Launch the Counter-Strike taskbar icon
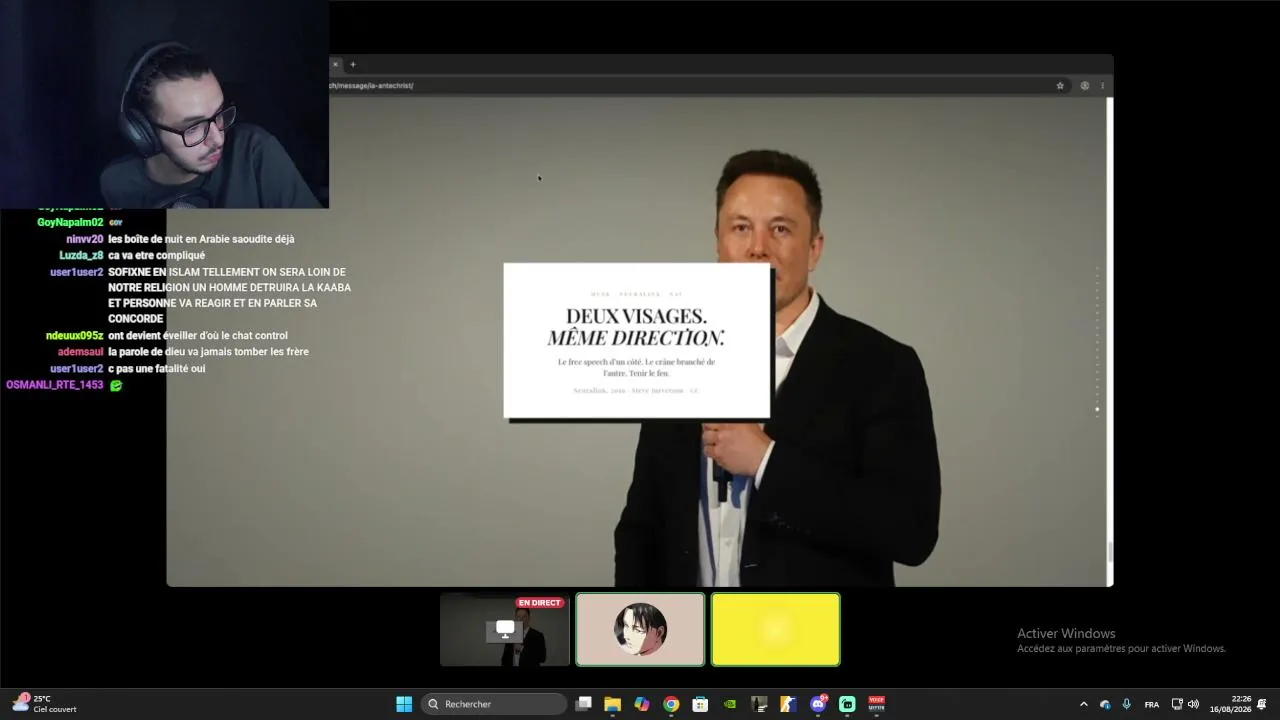The width and height of the screenshot is (1280, 720). click(788, 704)
